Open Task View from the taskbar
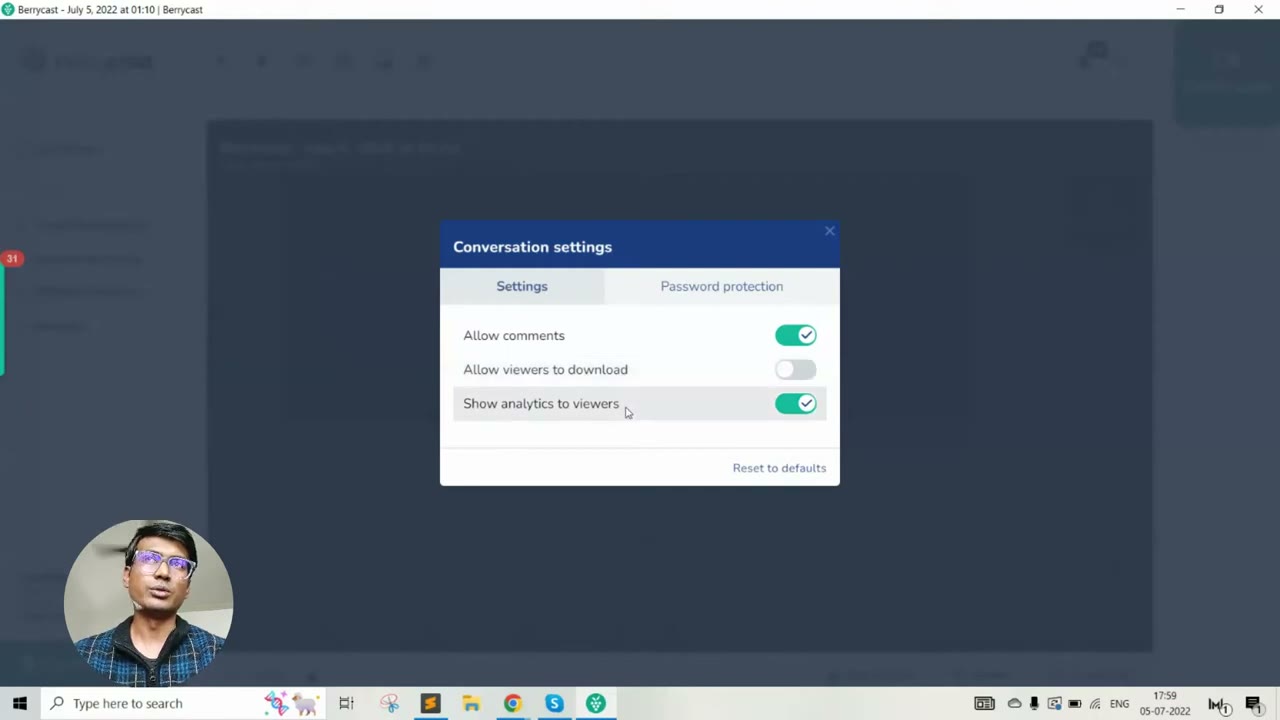 pyautogui.click(x=346, y=703)
